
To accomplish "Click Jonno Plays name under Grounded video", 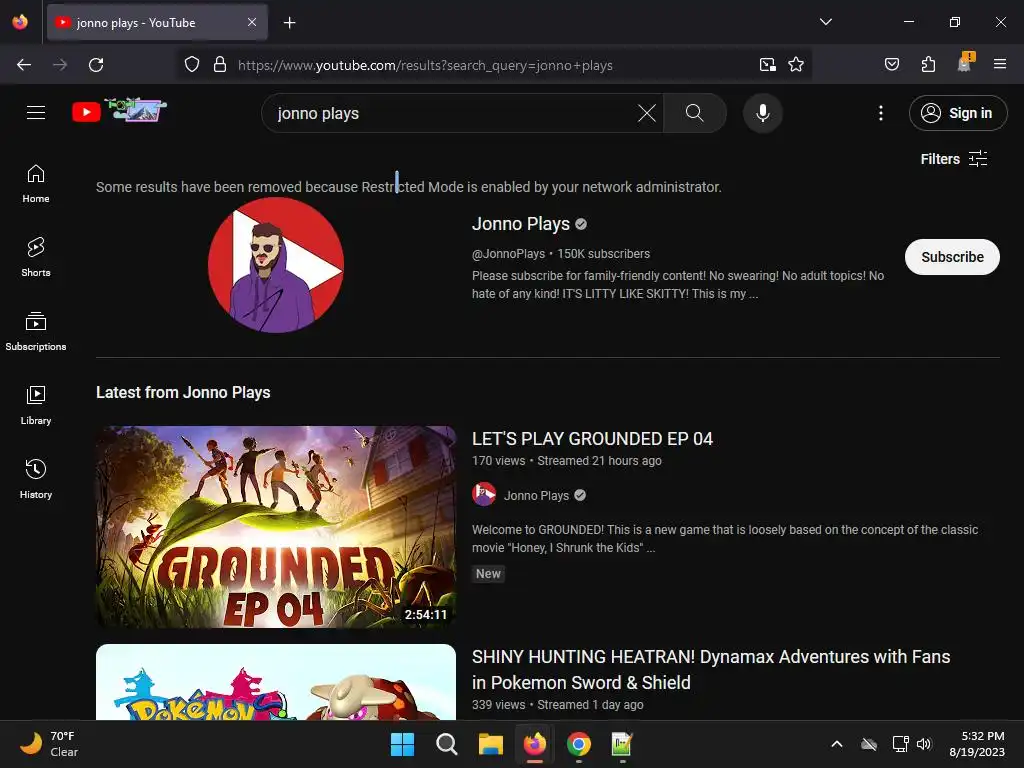I will 536,496.
